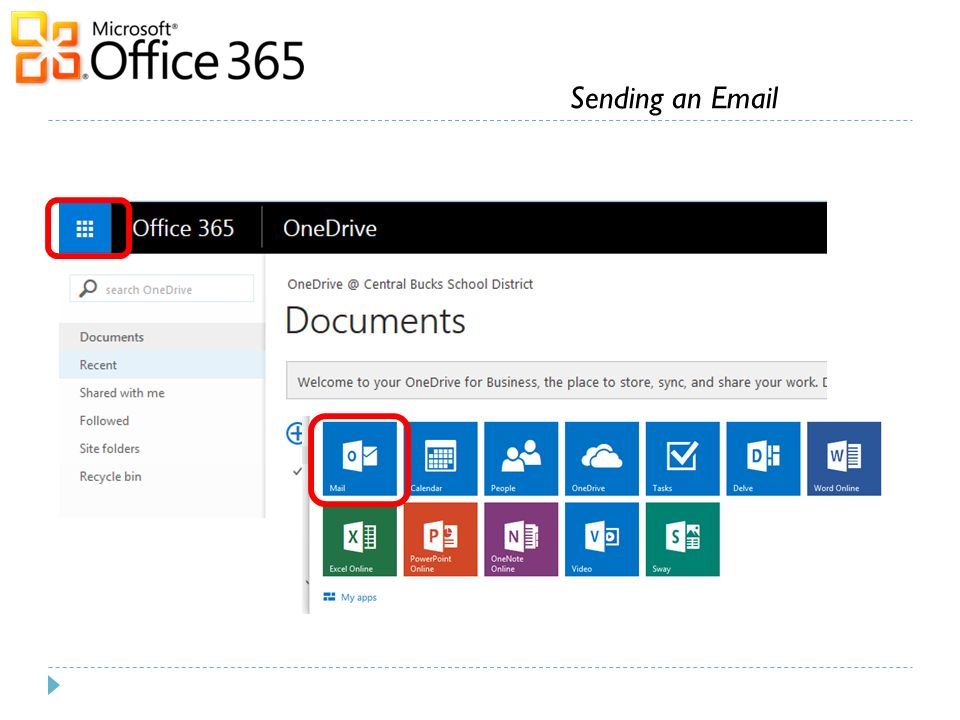This screenshot has height=720, width=960.
Task: Open My apps link
Action: point(359,598)
